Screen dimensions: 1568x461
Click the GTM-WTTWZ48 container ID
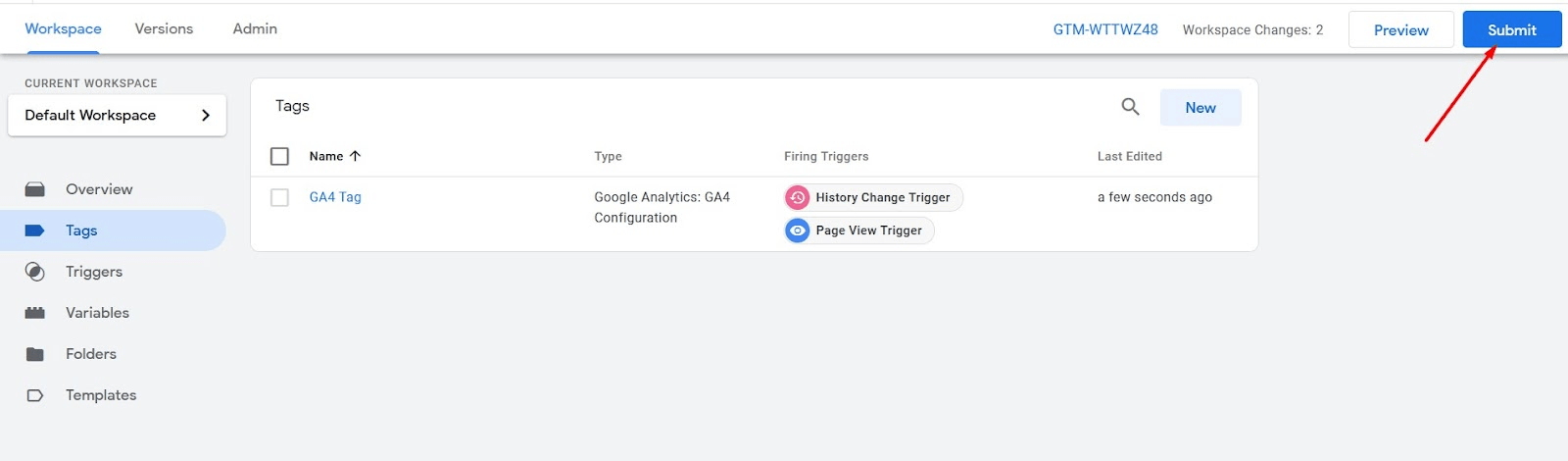(x=1105, y=29)
